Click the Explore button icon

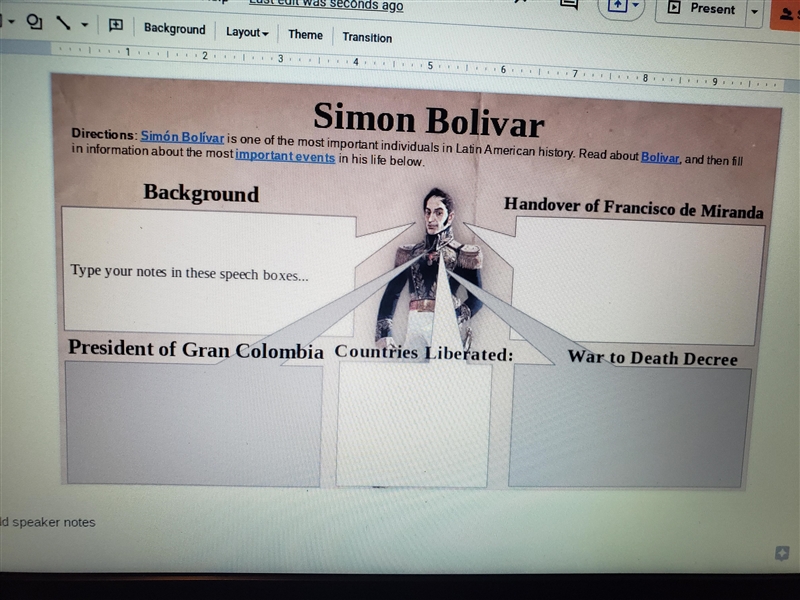tap(782, 553)
